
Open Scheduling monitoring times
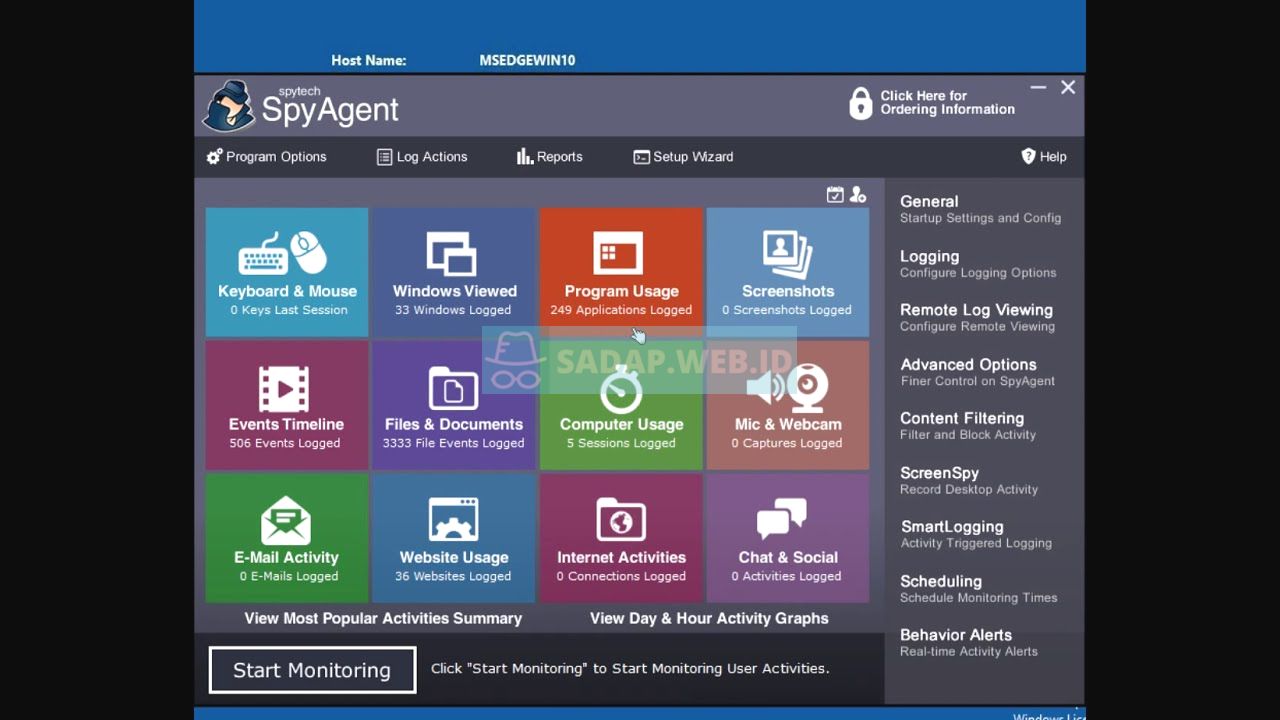[978, 589]
